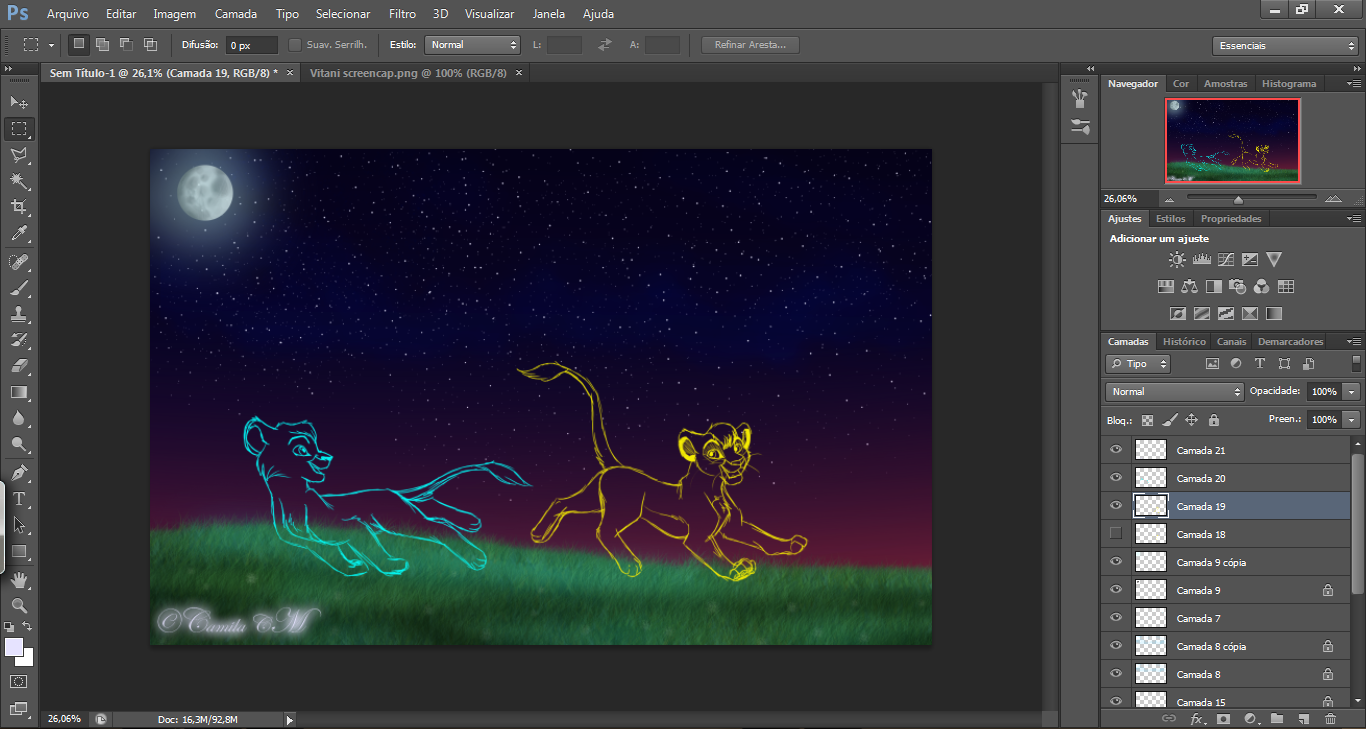Viewport: 1366px width, 729px height.
Task: Open the Camada menu
Action: 236,14
